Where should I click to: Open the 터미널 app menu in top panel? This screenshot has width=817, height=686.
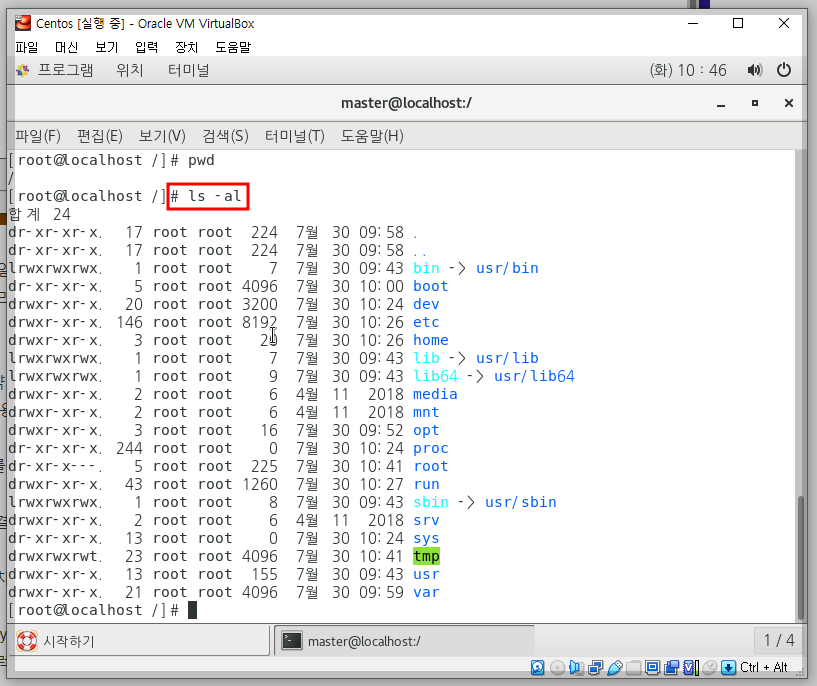(188, 70)
